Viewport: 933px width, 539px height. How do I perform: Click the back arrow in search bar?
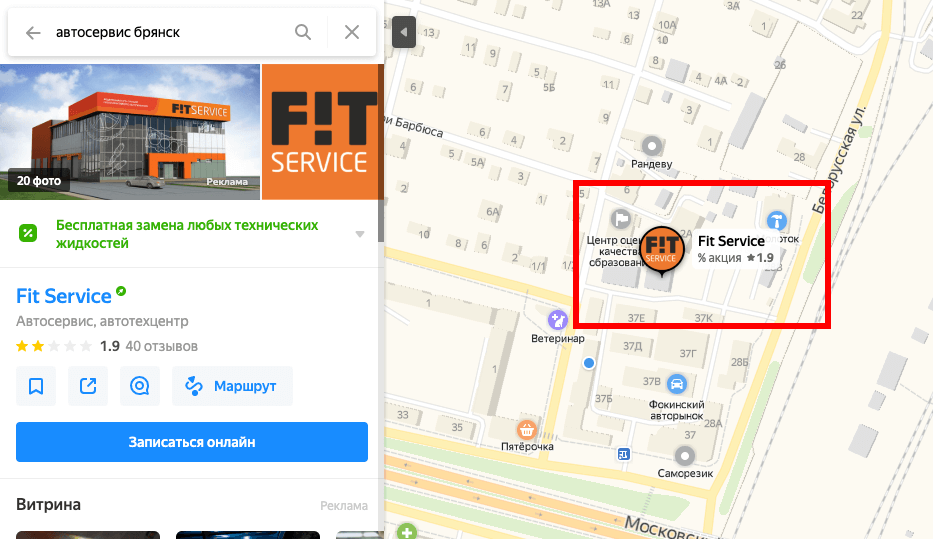point(33,32)
